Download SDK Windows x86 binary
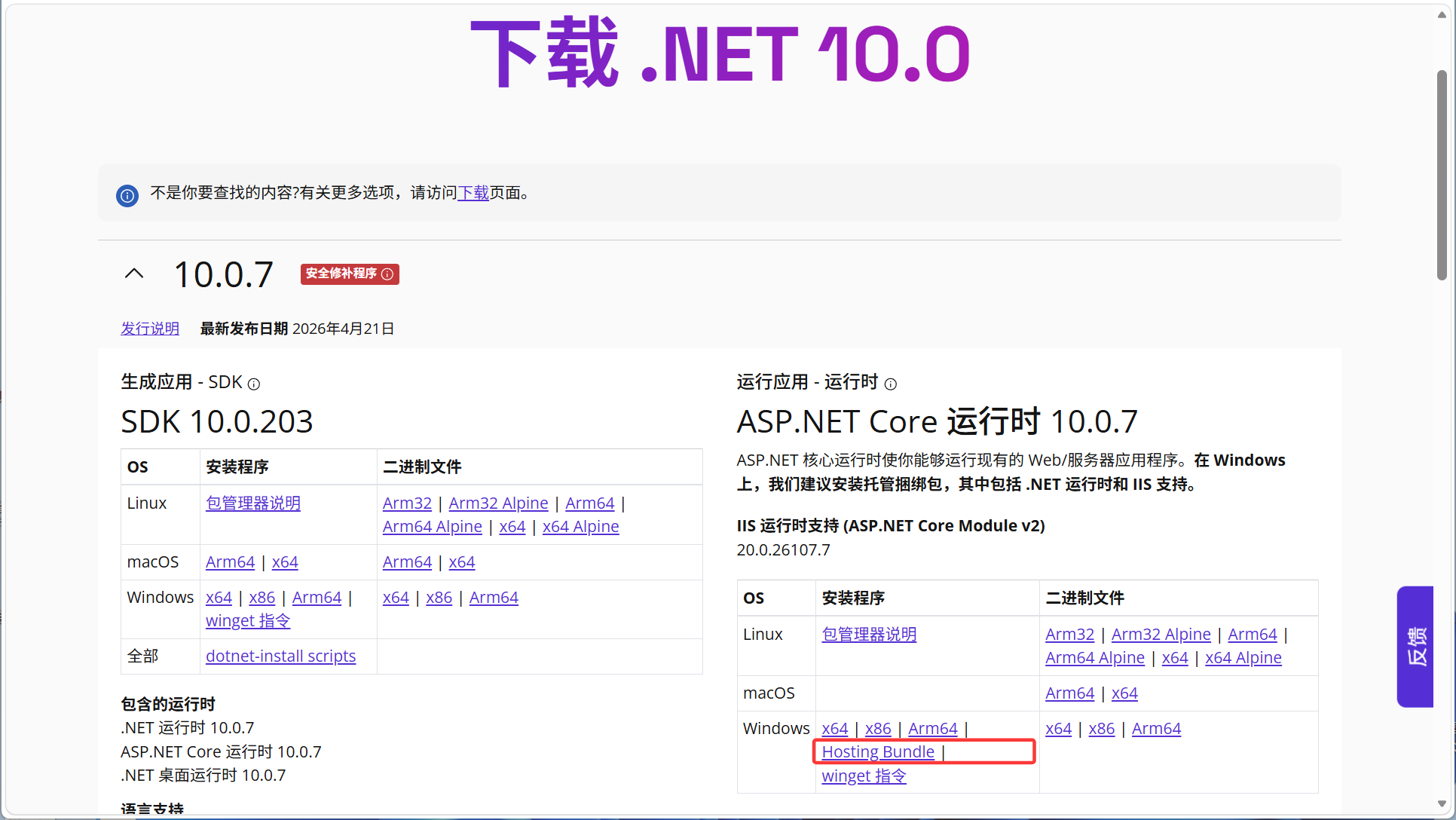Screen dimensions: 1456x820 coord(439,597)
